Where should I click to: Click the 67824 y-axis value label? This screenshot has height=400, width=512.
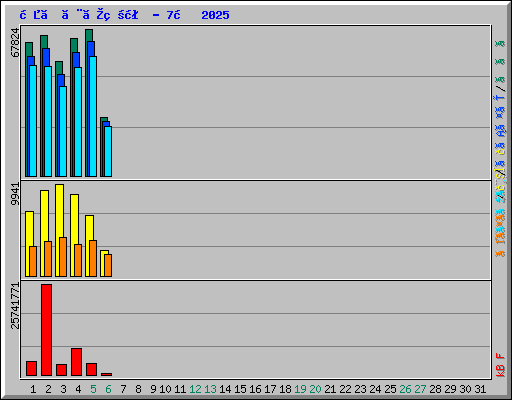click(15, 43)
